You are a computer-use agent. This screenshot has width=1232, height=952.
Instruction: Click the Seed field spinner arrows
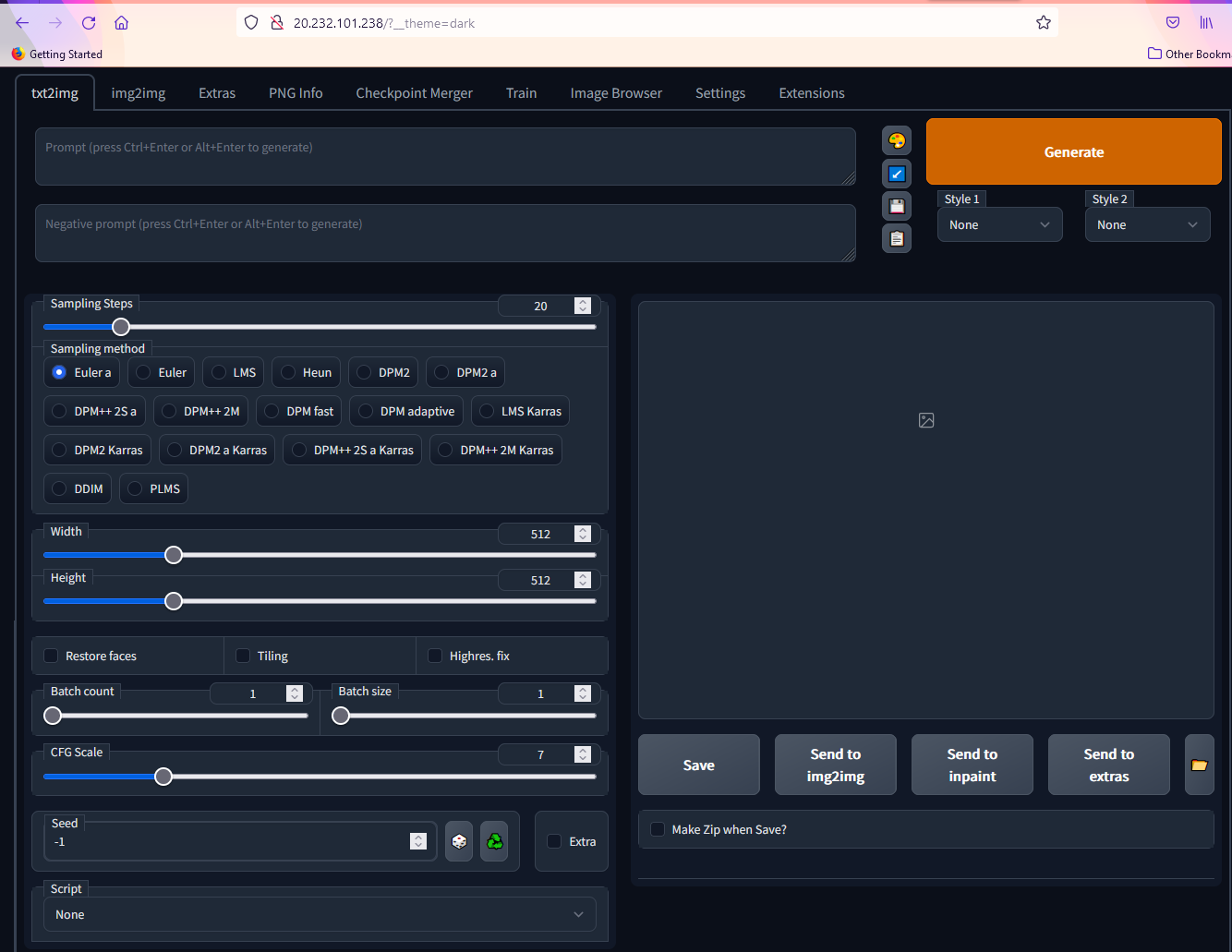[x=418, y=841]
